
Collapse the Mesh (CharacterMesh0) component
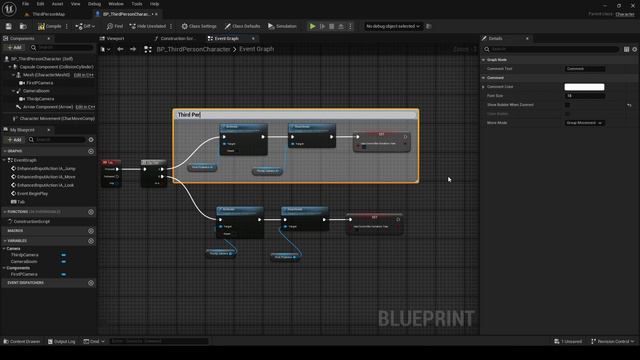(13, 75)
